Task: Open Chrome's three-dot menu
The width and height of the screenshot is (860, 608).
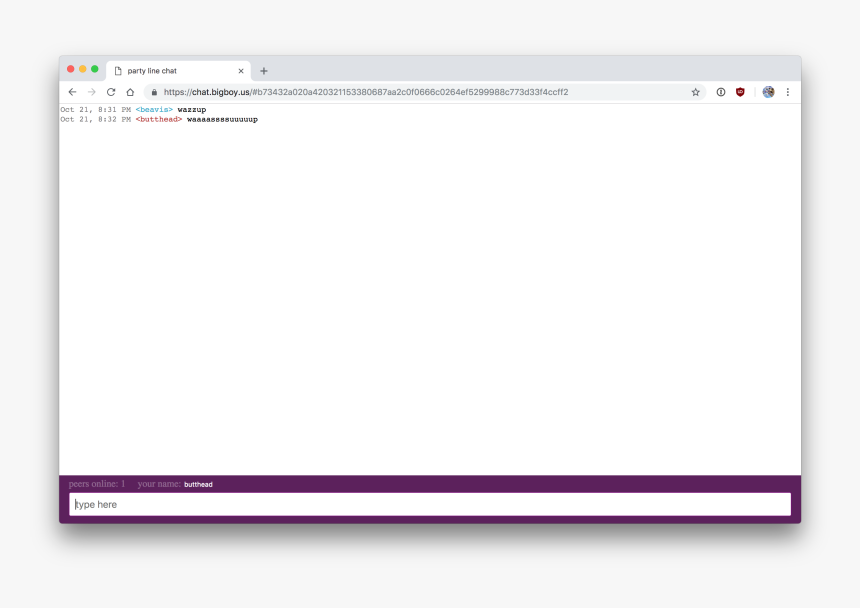Action: pyautogui.click(x=787, y=92)
